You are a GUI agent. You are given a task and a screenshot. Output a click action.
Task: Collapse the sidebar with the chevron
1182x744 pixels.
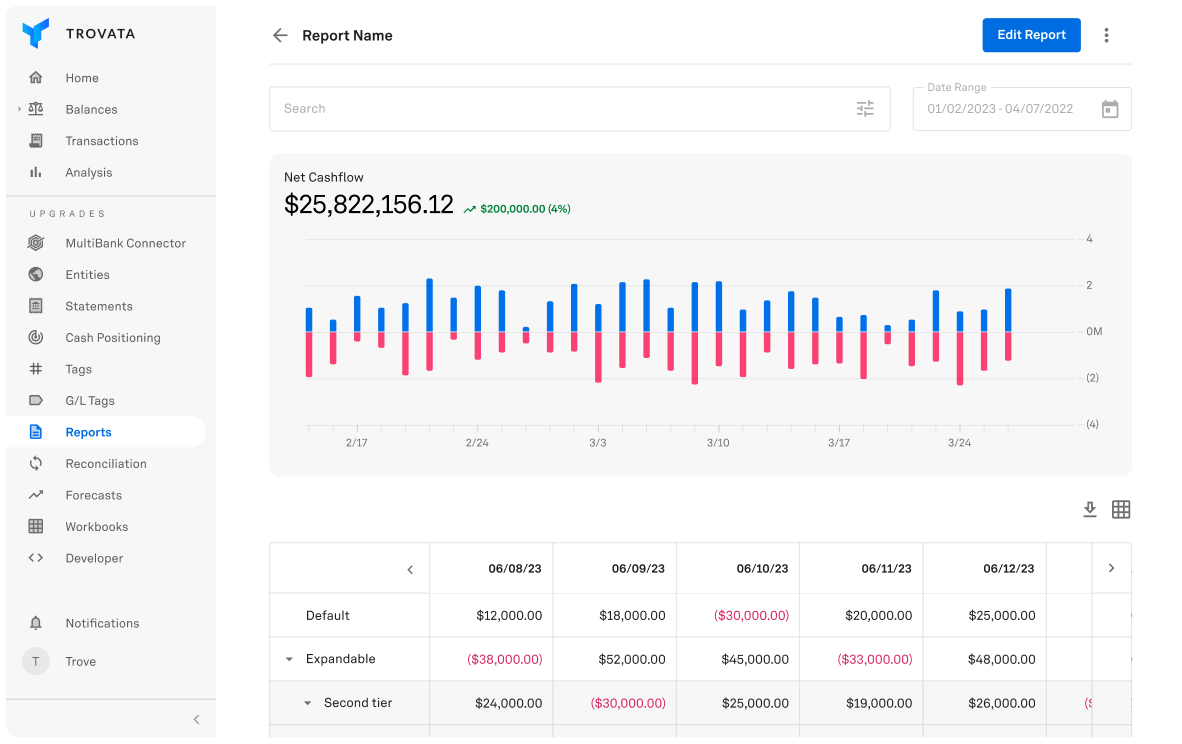pos(196,719)
